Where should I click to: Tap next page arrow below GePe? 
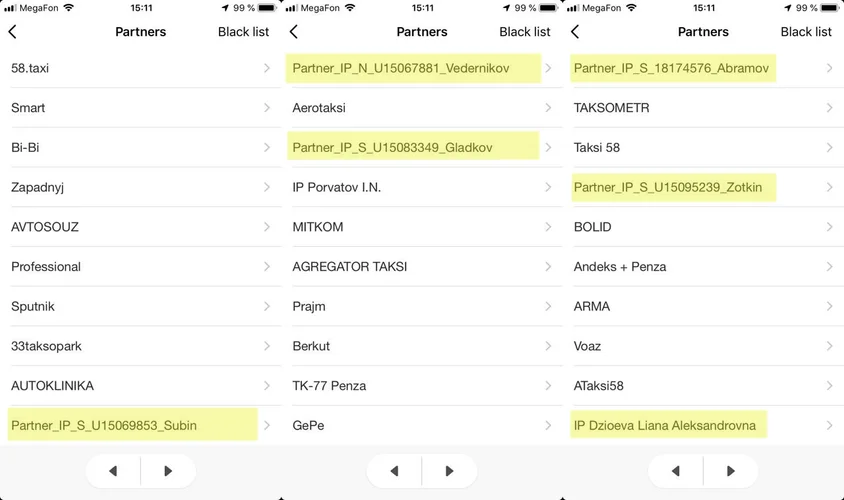click(449, 471)
